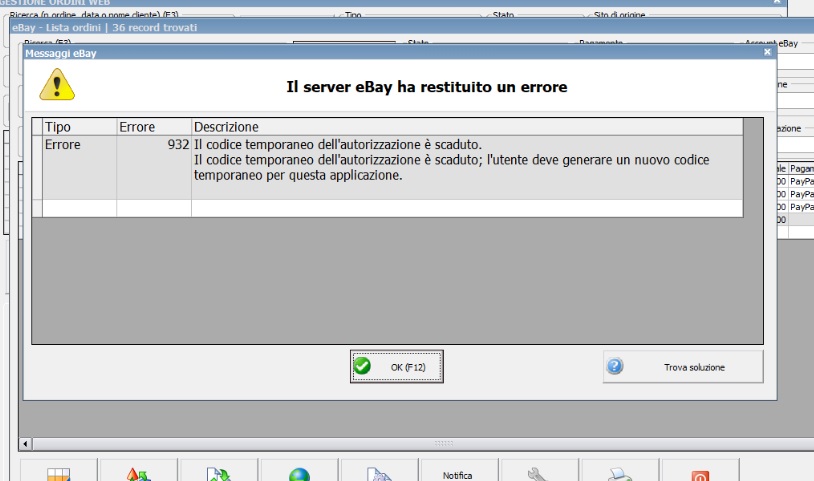Select the error code 932 cell

(154, 167)
